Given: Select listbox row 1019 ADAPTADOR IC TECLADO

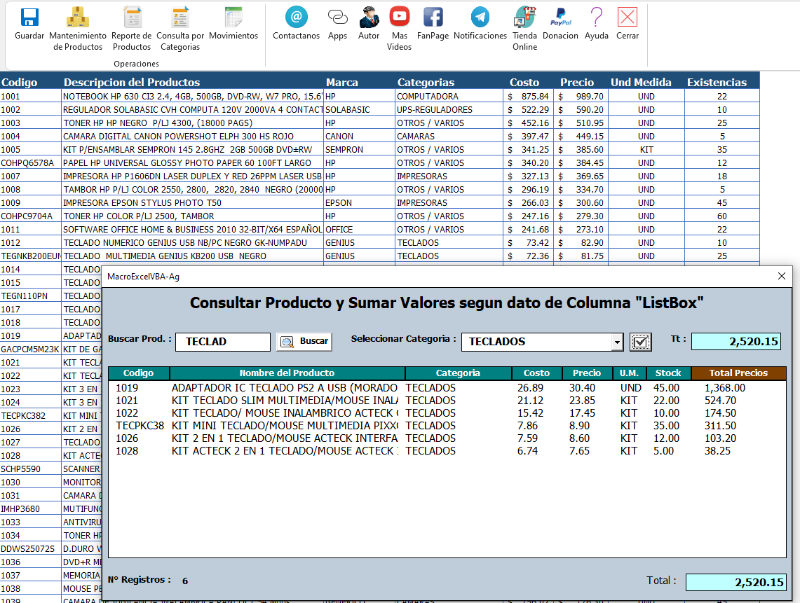Looking at the screenshot, I should (x=447, y=388).
